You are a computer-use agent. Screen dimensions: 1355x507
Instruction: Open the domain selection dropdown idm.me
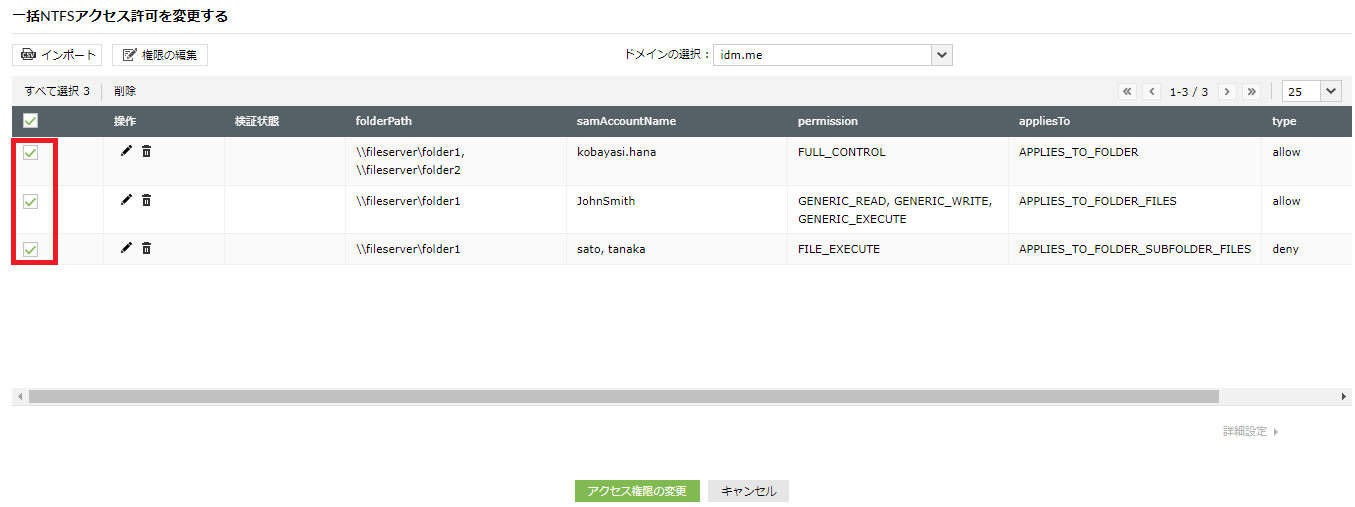coord(832,55)
